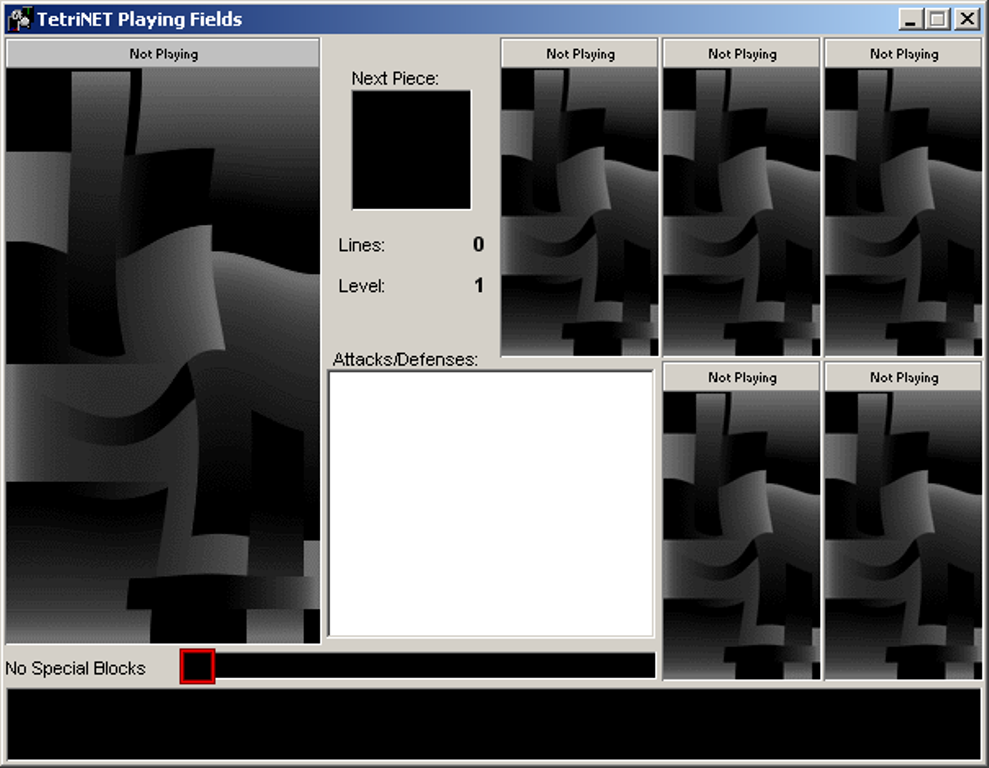Minimize the TetriNET Playing Fields window
Viewport: 989px width, 768px height.
[911, 19]
